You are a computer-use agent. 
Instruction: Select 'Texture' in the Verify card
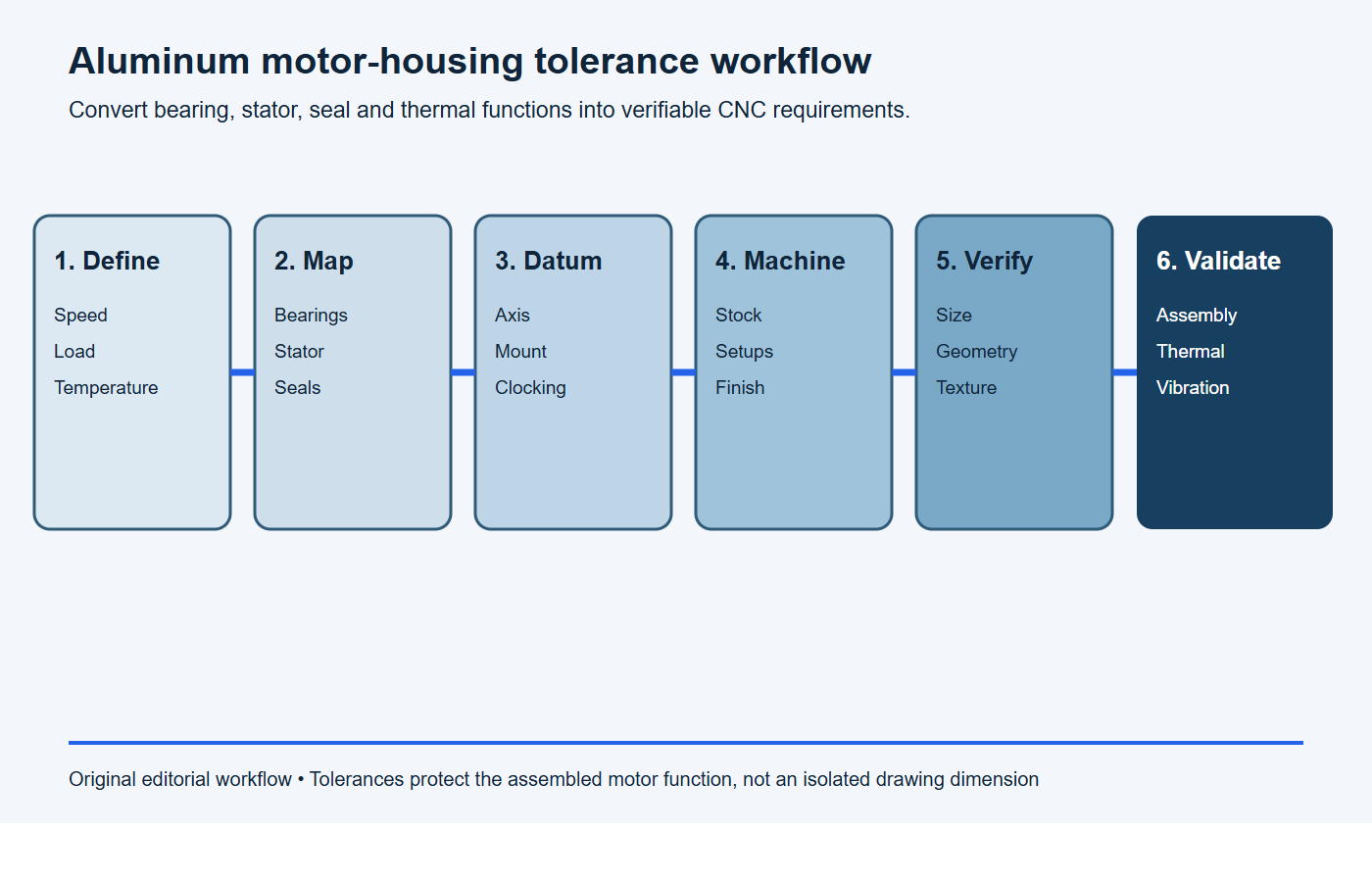tap(966, 387)
